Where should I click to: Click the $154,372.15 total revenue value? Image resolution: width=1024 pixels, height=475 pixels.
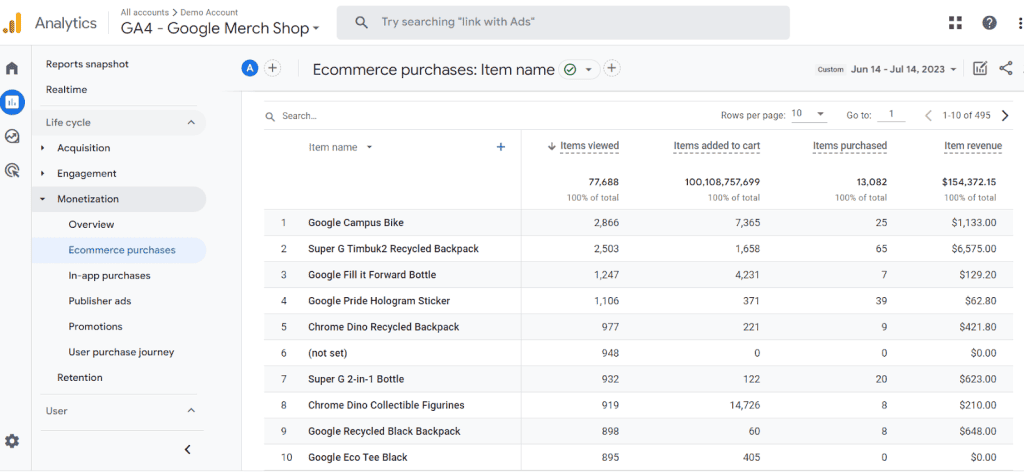click(969, 182)
